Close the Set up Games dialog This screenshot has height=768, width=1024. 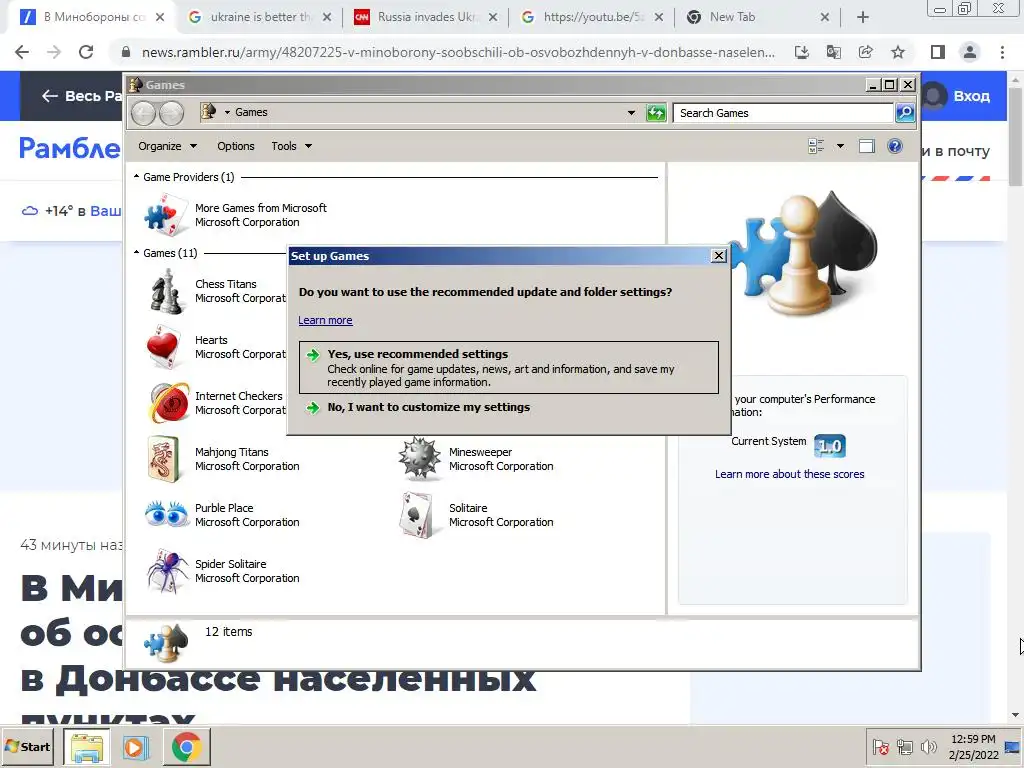click(x=718, y=256)
